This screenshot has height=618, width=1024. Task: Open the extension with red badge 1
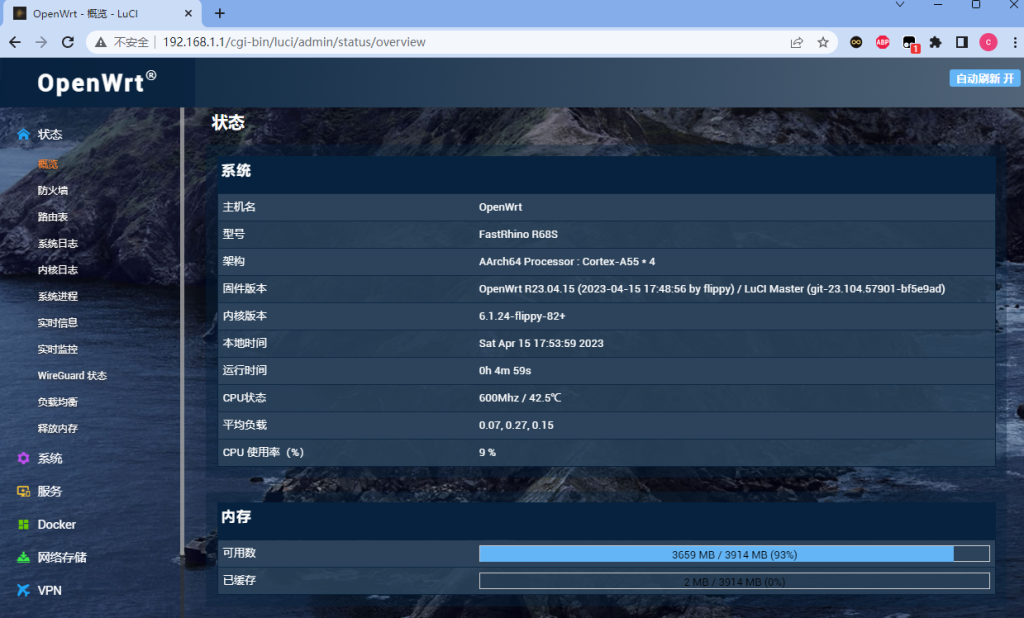910,43
